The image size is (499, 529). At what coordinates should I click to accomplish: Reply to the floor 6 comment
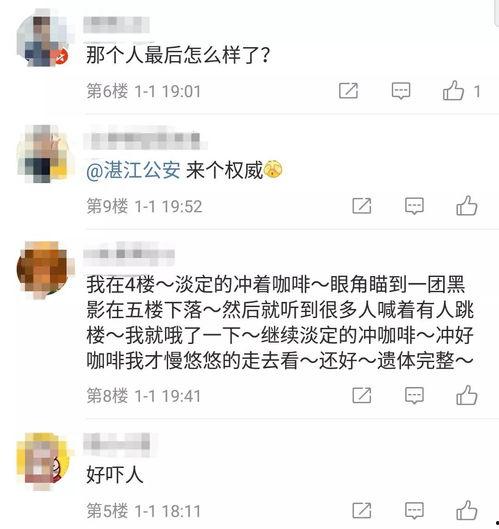400,91
